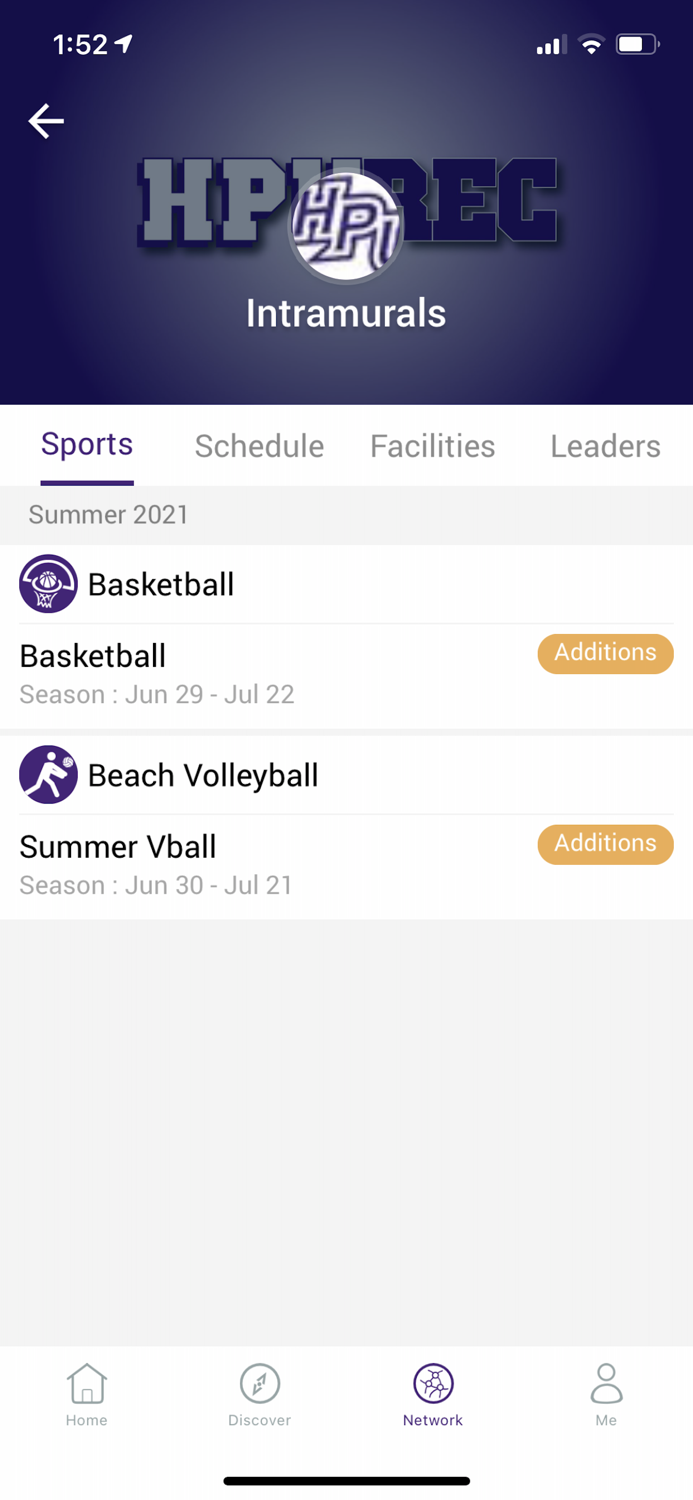Tap the back arrow to exit Intramurals
This screenshot has width=693, height=1500.
pyautogui.click(x=45, y=120)
